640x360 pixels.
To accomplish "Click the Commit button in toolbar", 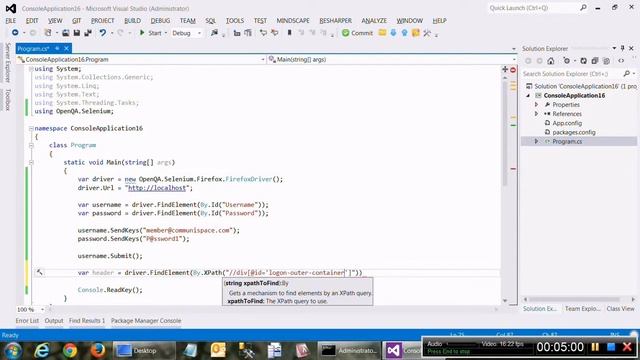I will 357,33.
